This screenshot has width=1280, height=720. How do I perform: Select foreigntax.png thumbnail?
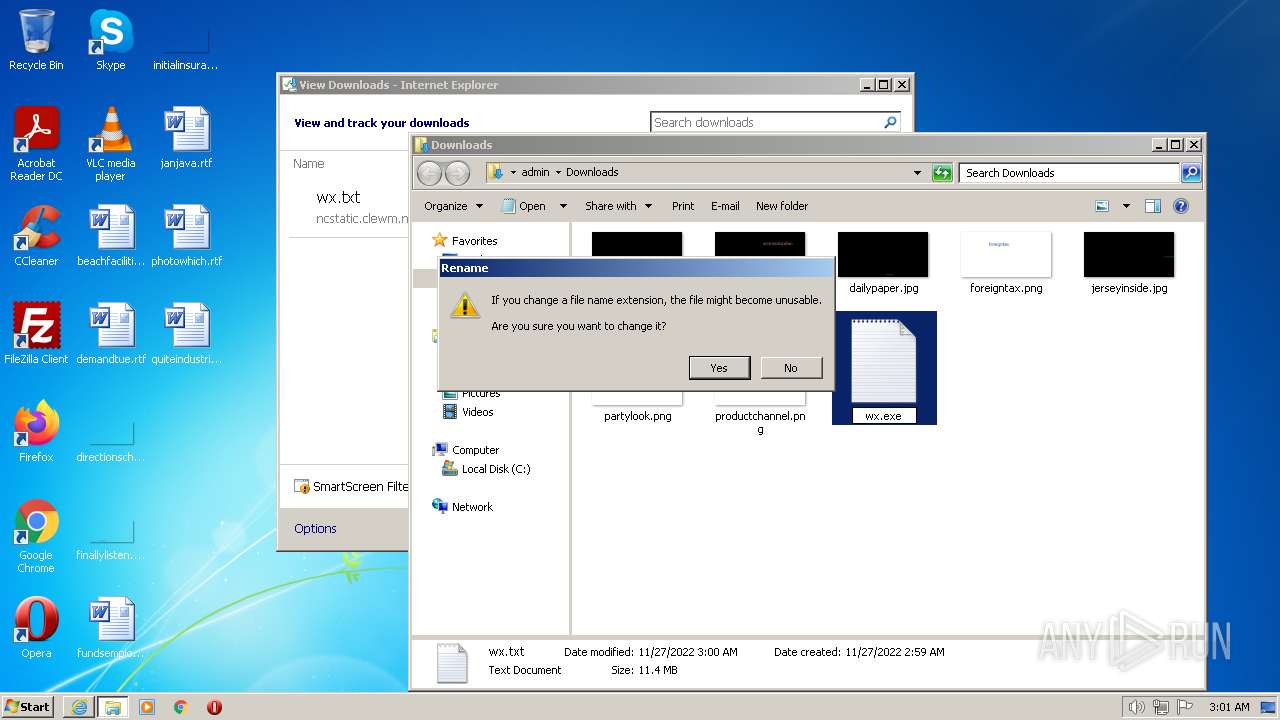coord(1006,262)
